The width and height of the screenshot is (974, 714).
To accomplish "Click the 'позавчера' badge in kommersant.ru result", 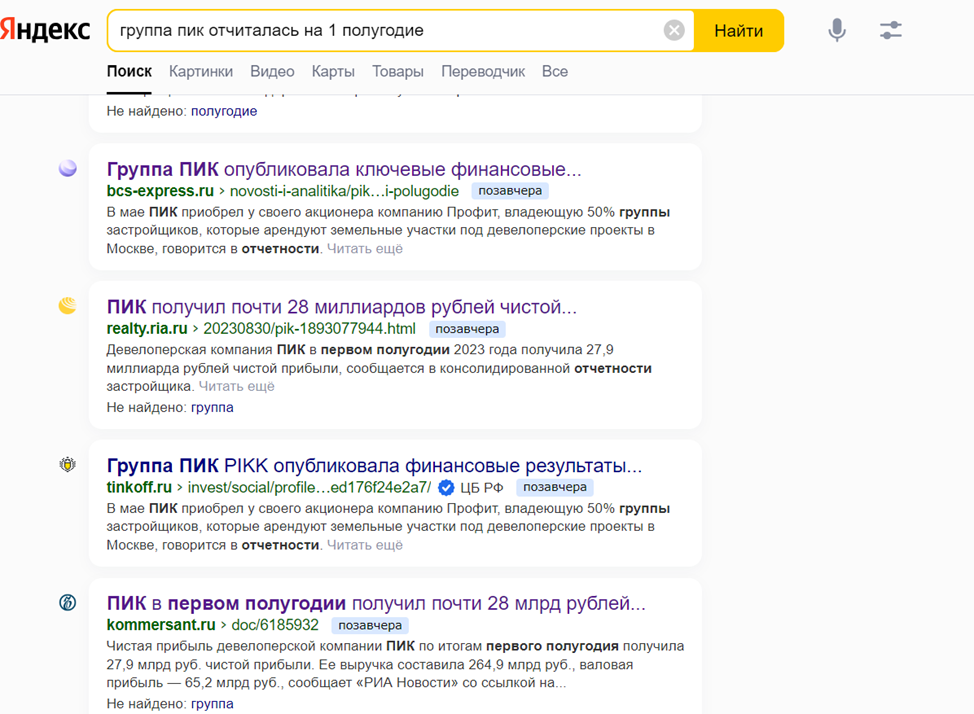I will 370,625.
